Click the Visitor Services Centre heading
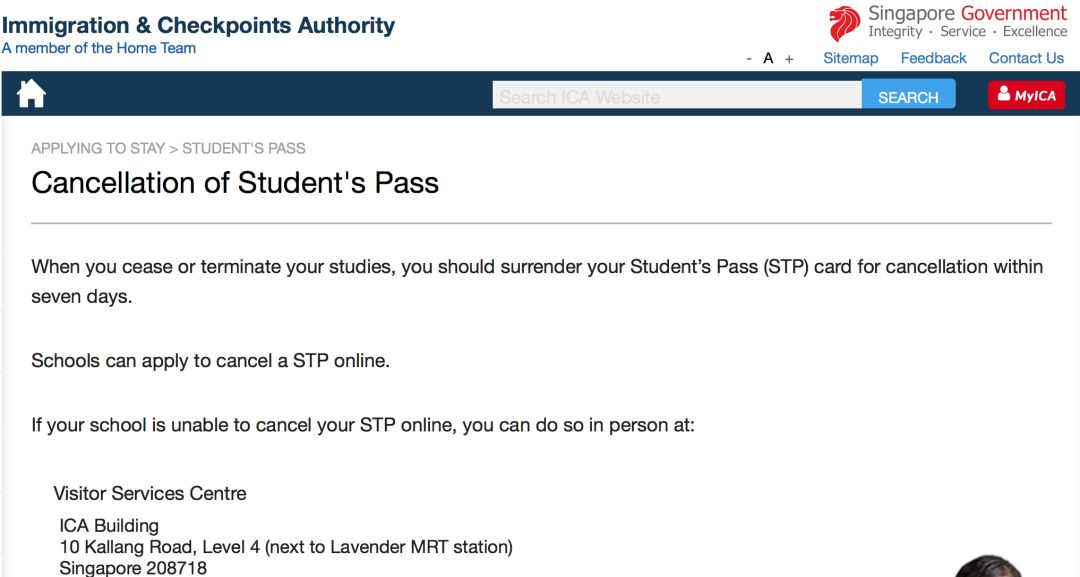The width and height of the screenshot is (1080, 577). point(150,494)
